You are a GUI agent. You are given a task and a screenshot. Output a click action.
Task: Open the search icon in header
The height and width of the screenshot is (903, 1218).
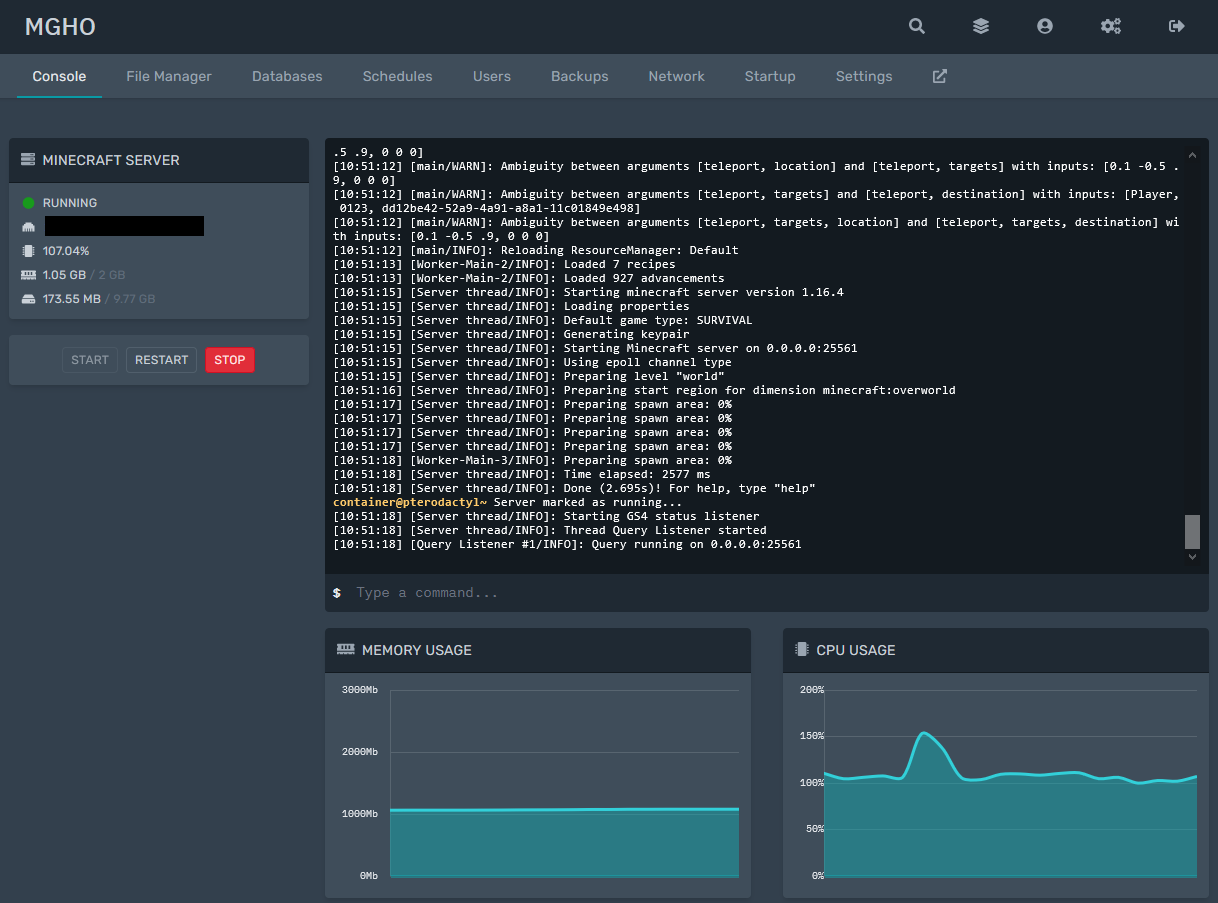click(x=917, y=27)
